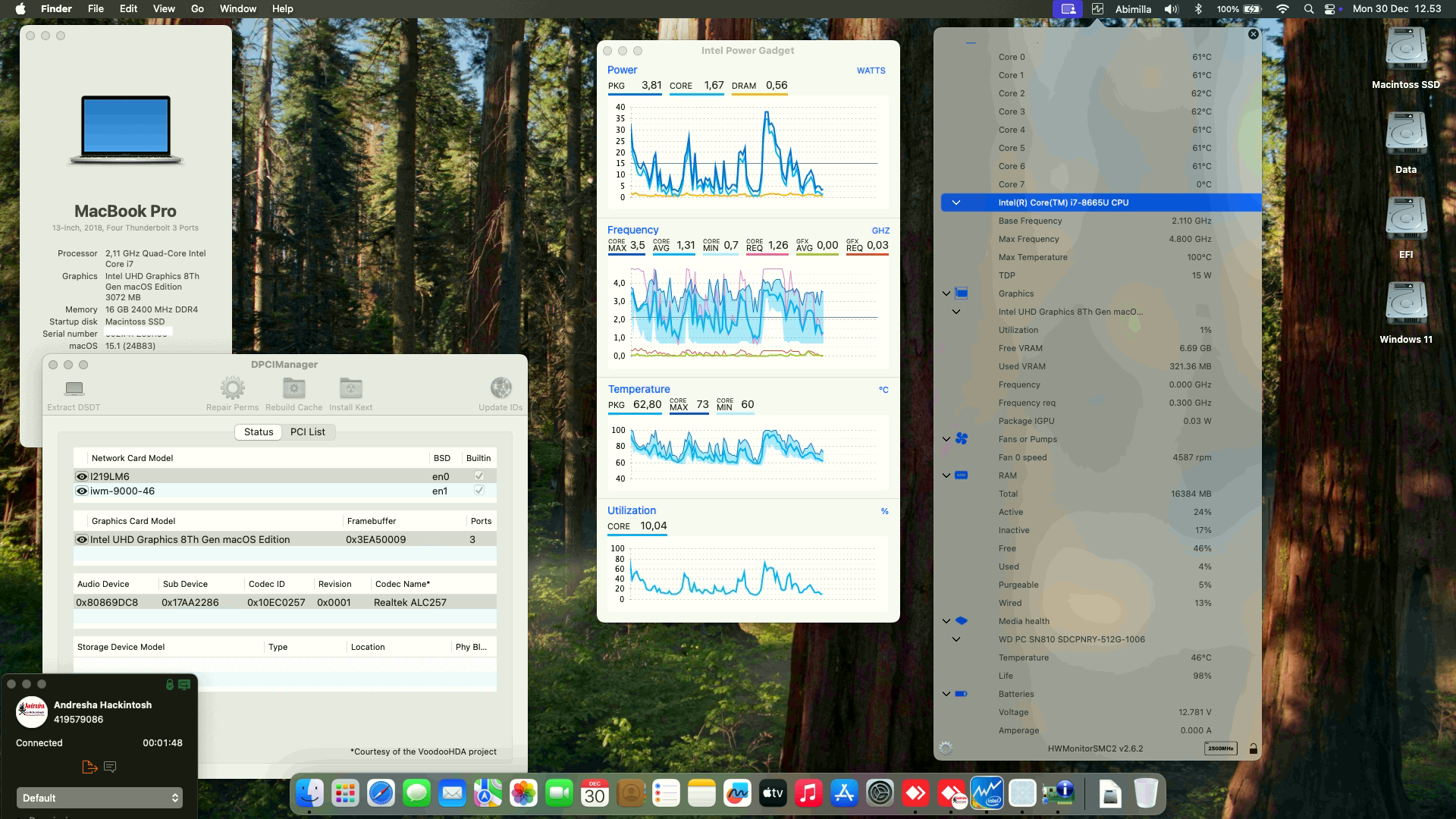Switch to the PCI List tab

tap(307, 432)
